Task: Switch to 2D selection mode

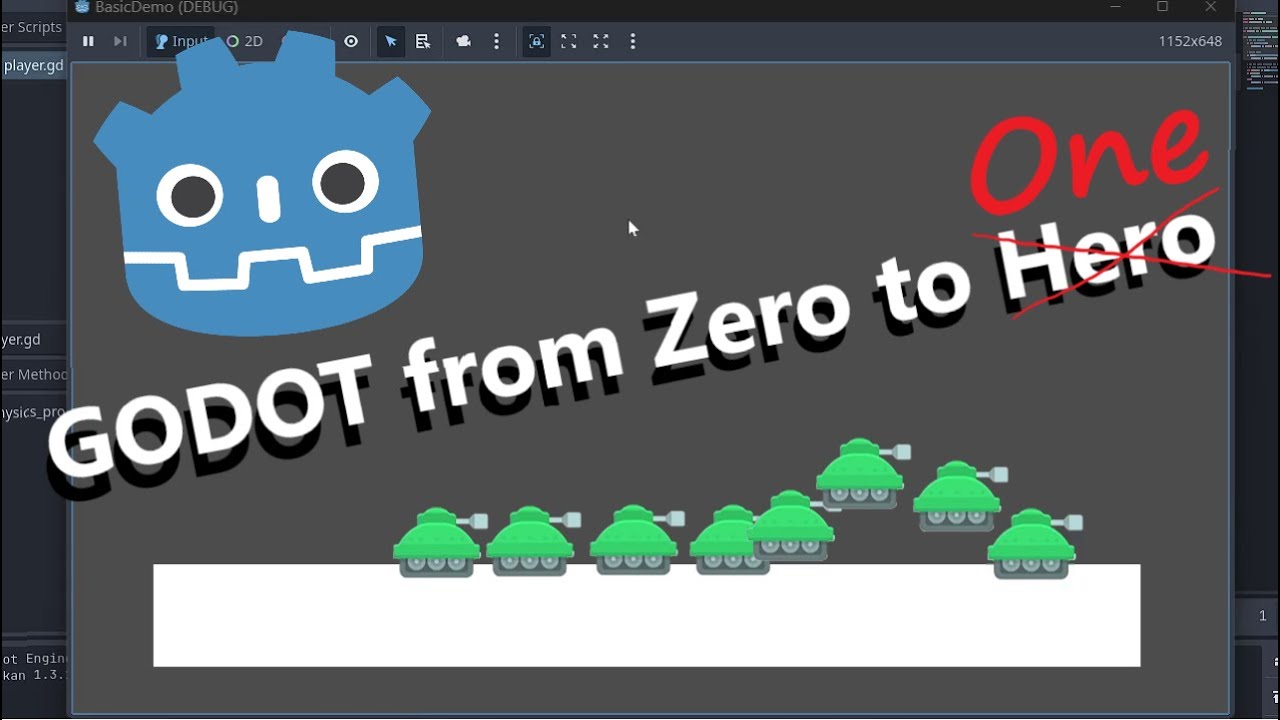Action: (245, 41)
